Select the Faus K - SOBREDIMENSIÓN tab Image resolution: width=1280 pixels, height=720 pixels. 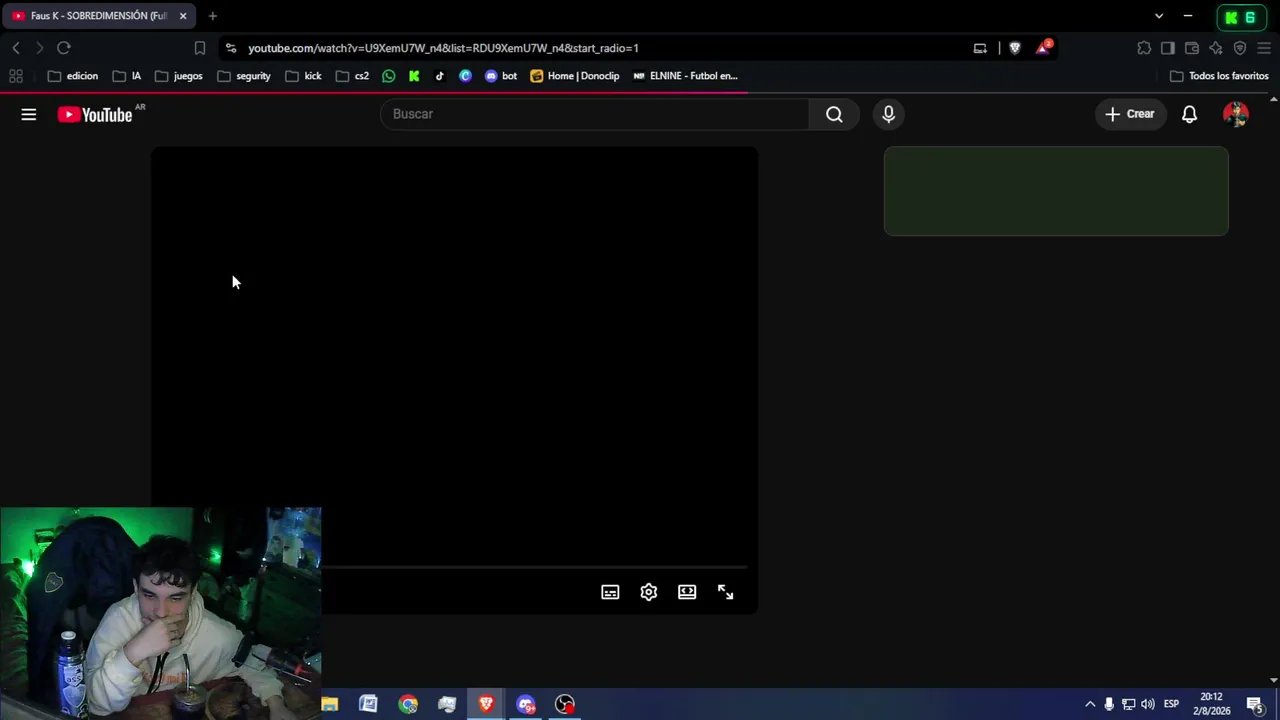coord(98,16)
